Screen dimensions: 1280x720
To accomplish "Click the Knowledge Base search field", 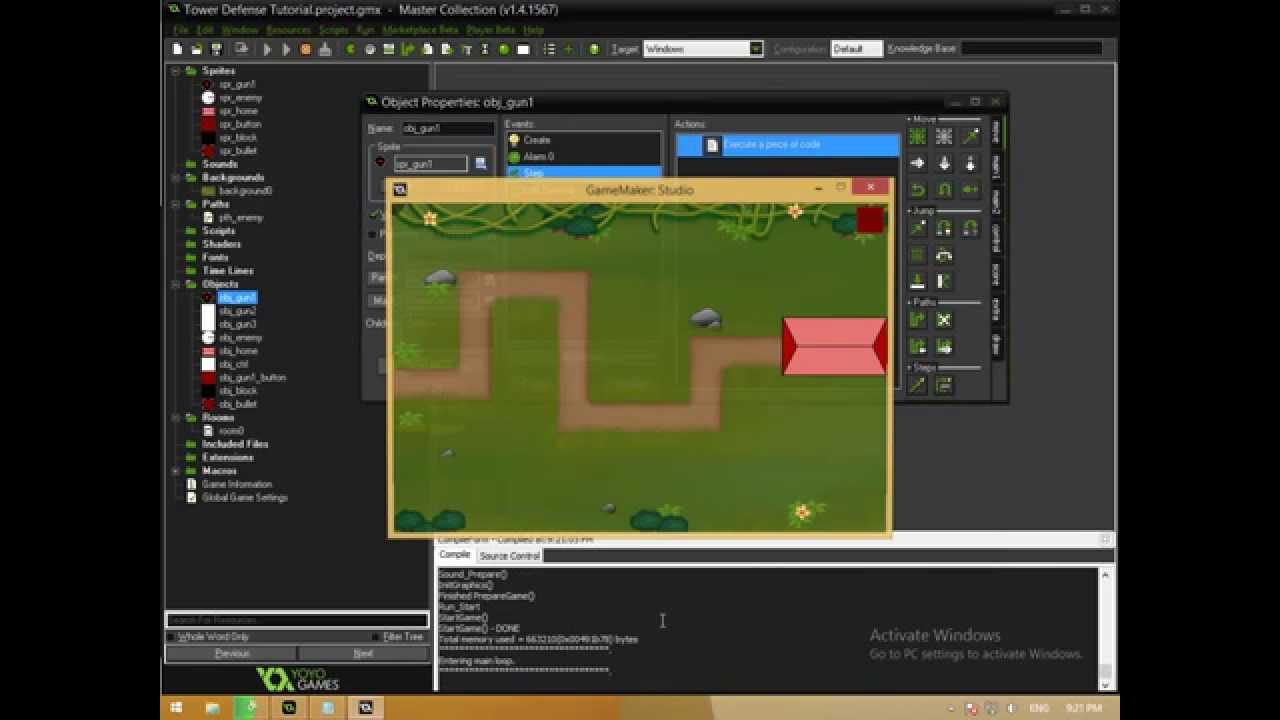I will 1031,48.
